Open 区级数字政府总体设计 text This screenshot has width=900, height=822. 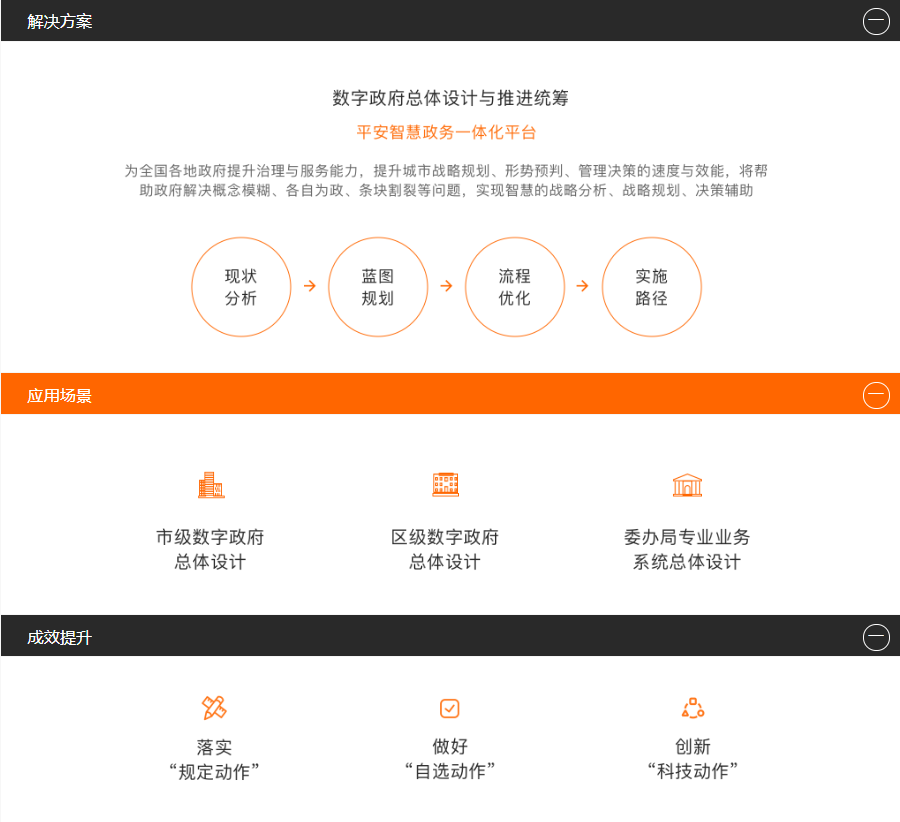coord(445,549)
